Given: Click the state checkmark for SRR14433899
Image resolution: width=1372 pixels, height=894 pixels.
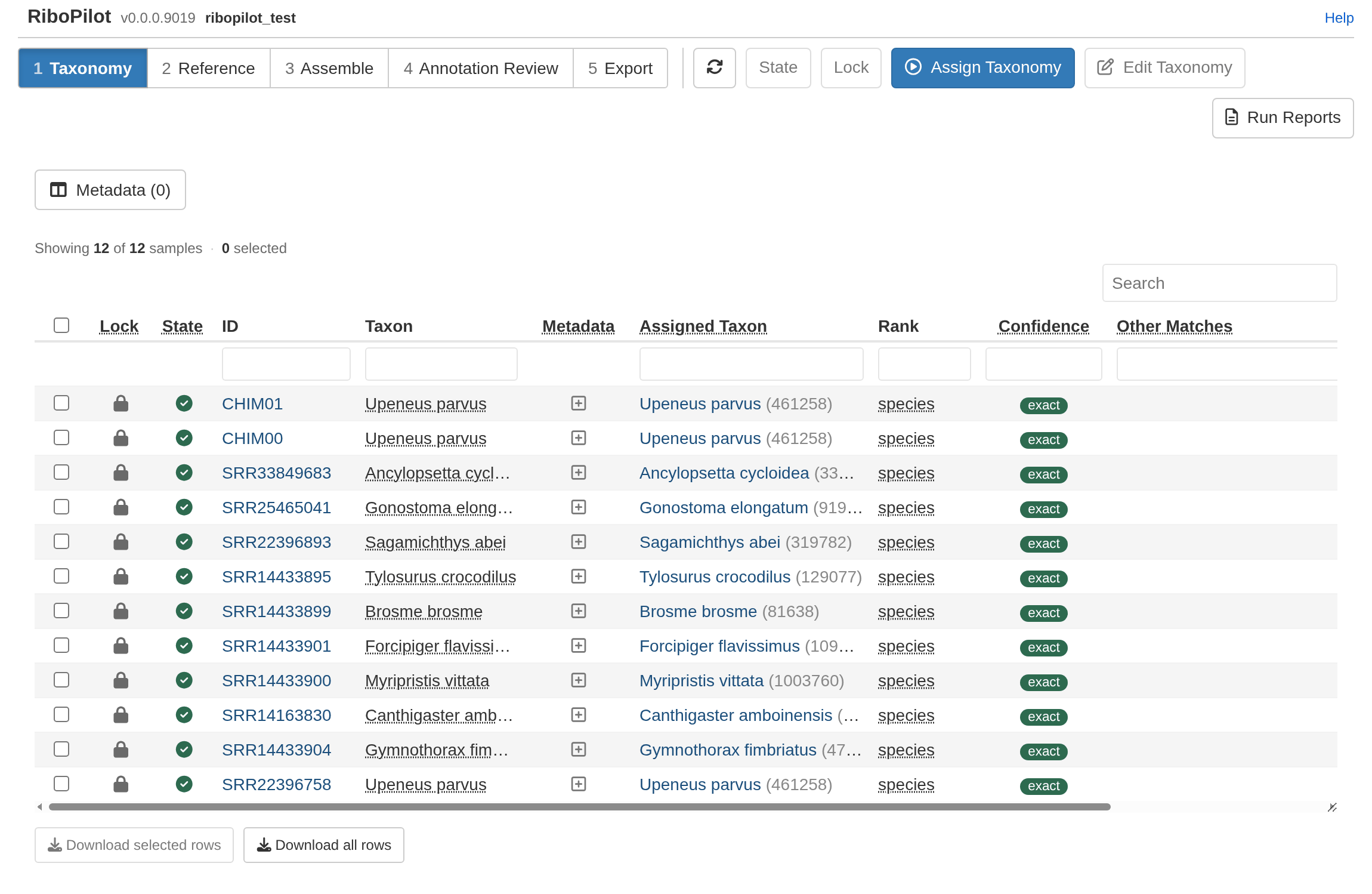Looking at the screenshot, I should [x=184, y=611].
